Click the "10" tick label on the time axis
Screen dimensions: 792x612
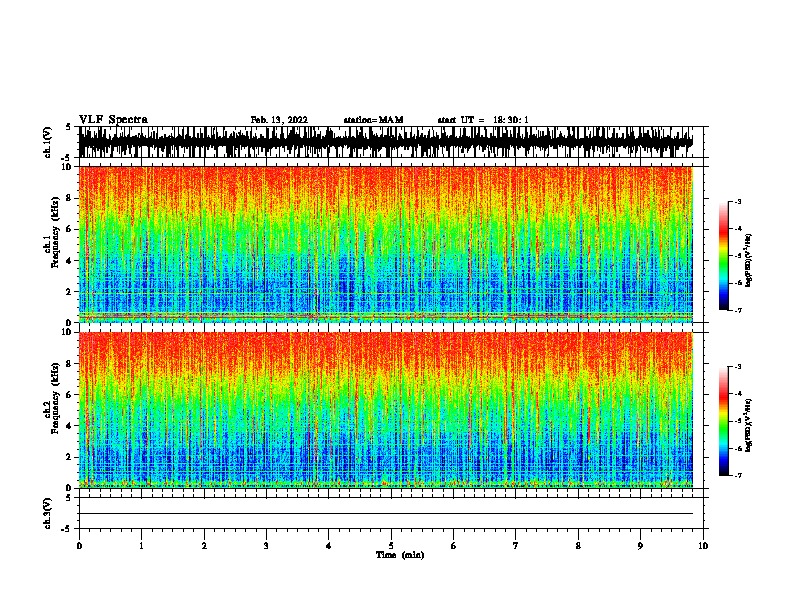(703, 546)
